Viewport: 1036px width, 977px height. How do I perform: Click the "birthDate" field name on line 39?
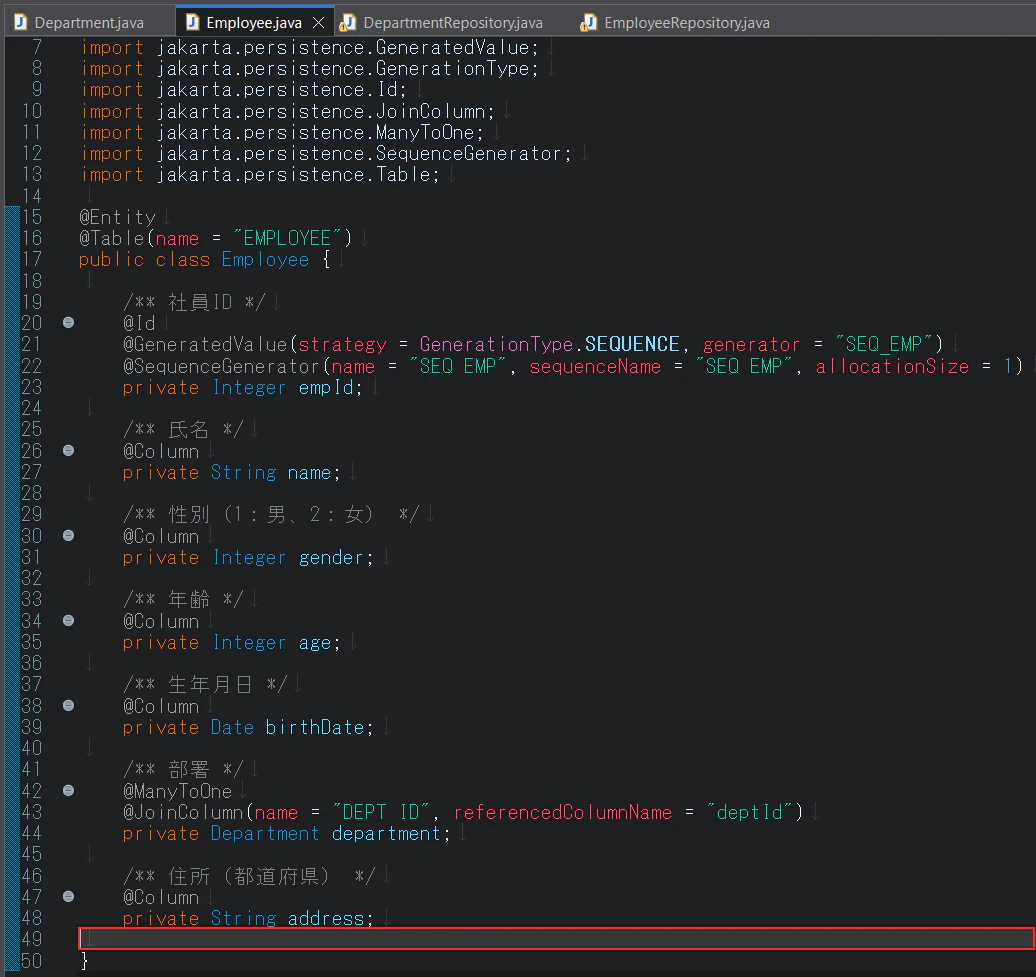pos(314,727)
